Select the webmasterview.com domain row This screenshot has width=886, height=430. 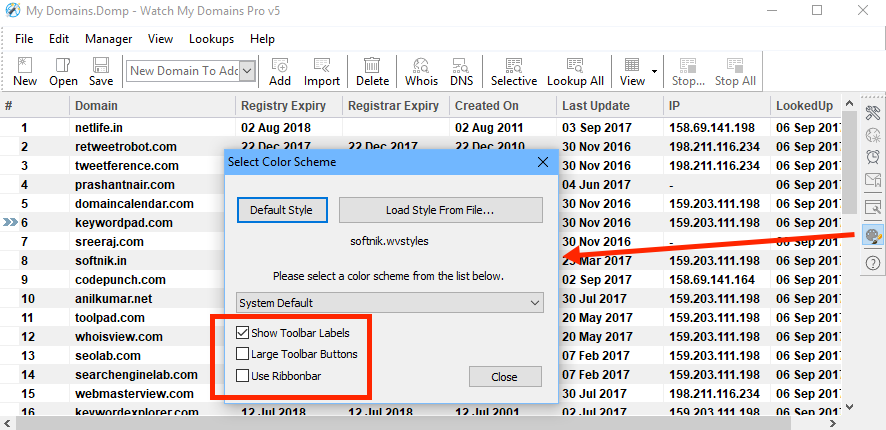pos(421,393)
